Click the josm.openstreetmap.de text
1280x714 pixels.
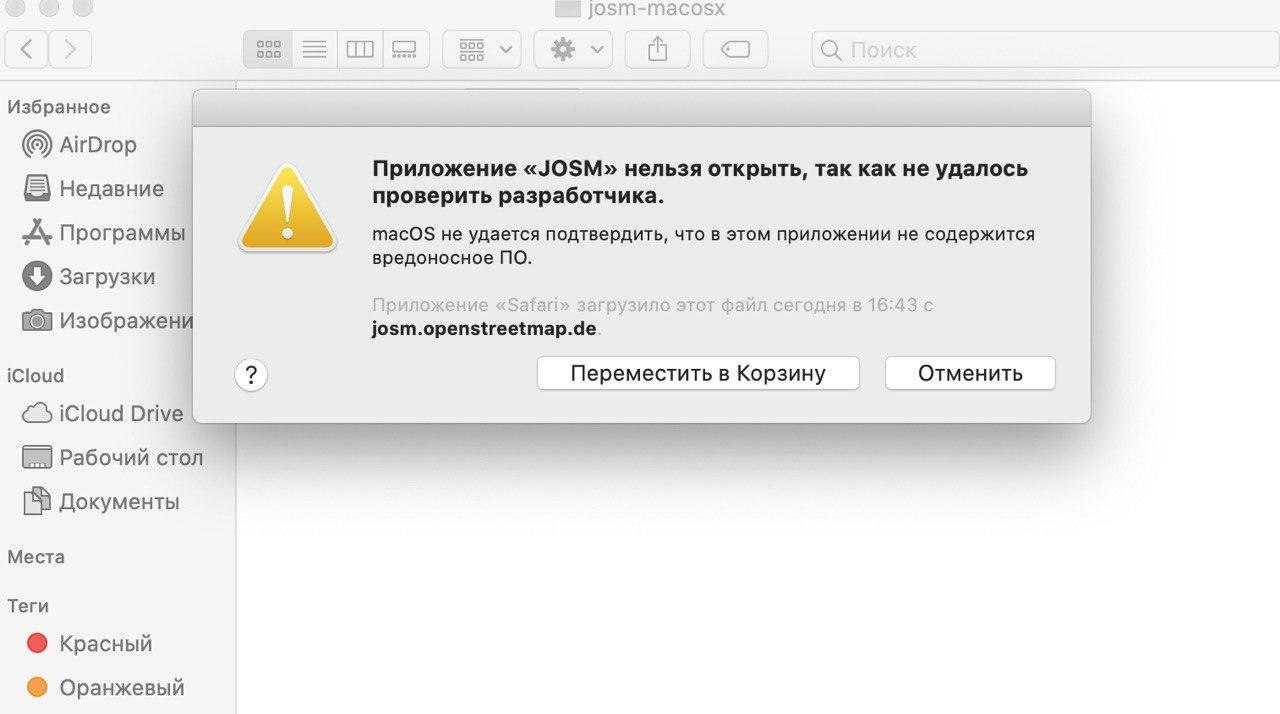pos(484,329)
